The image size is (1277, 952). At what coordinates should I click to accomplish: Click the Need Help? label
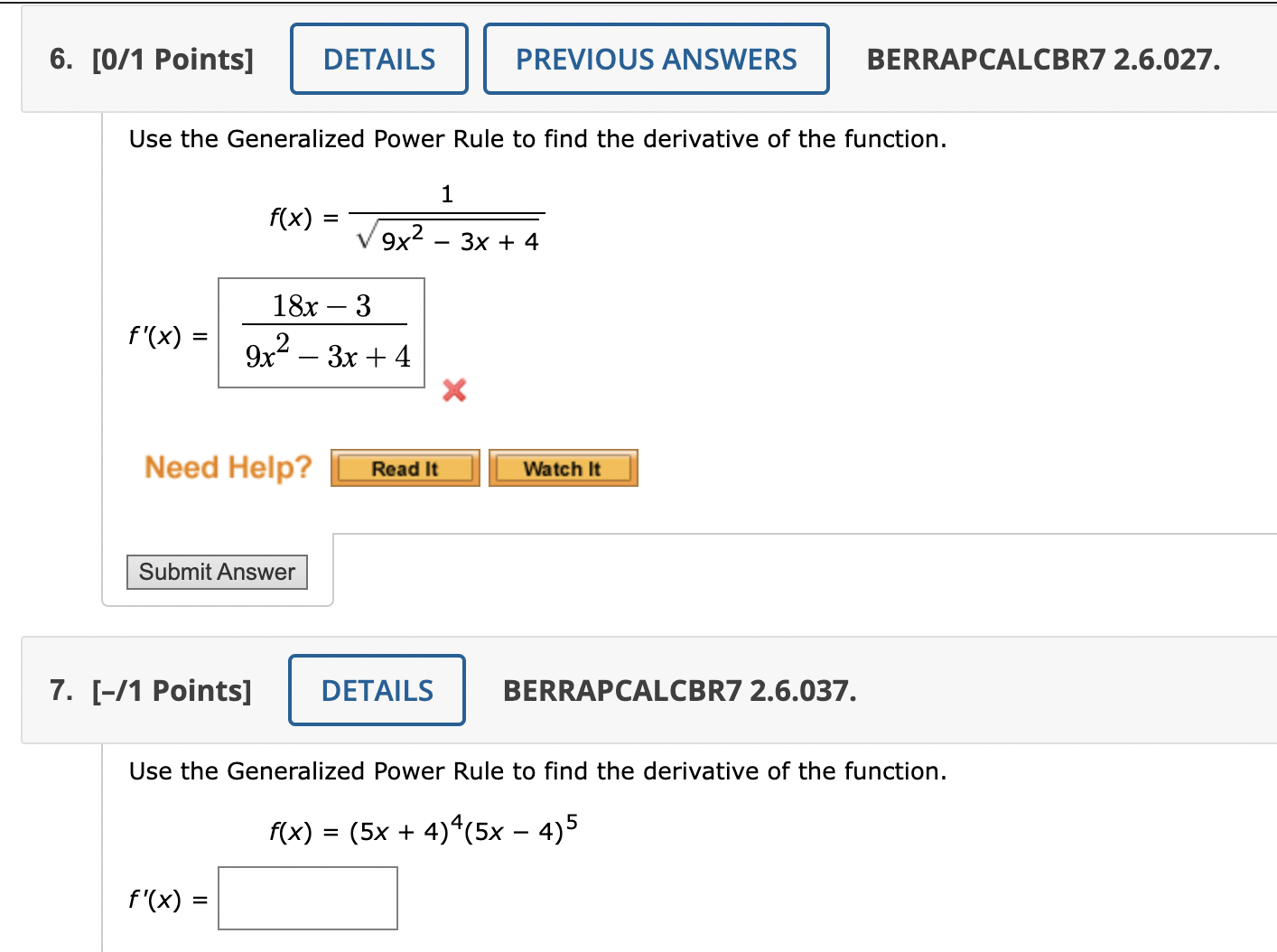pyautogui.click(x=228, y=467)
